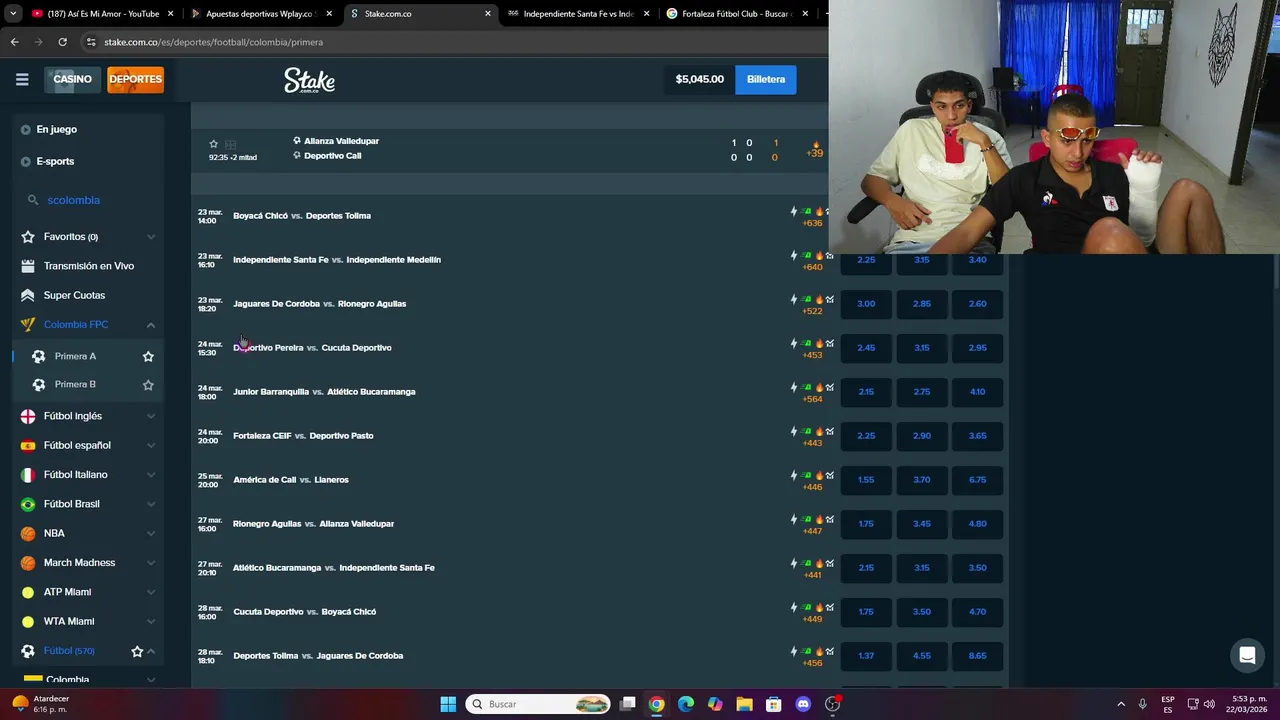Open the browser tab search dropdown
The width and height of the screenshot is (1280, 720).
coord(13,14)
